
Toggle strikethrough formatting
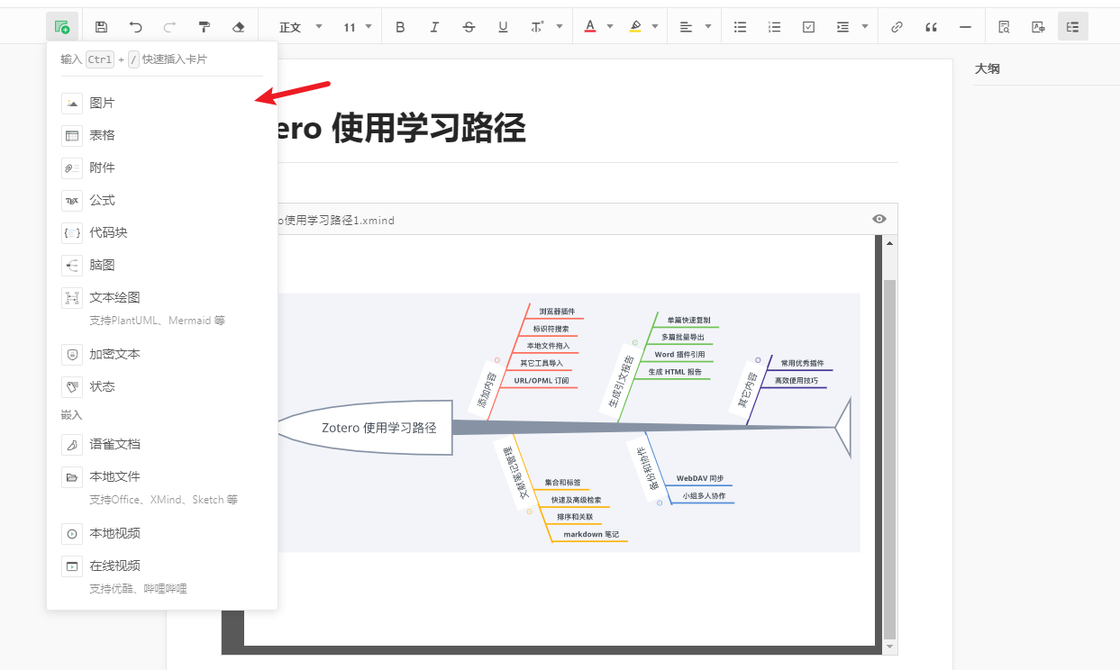tap(469, 27)
